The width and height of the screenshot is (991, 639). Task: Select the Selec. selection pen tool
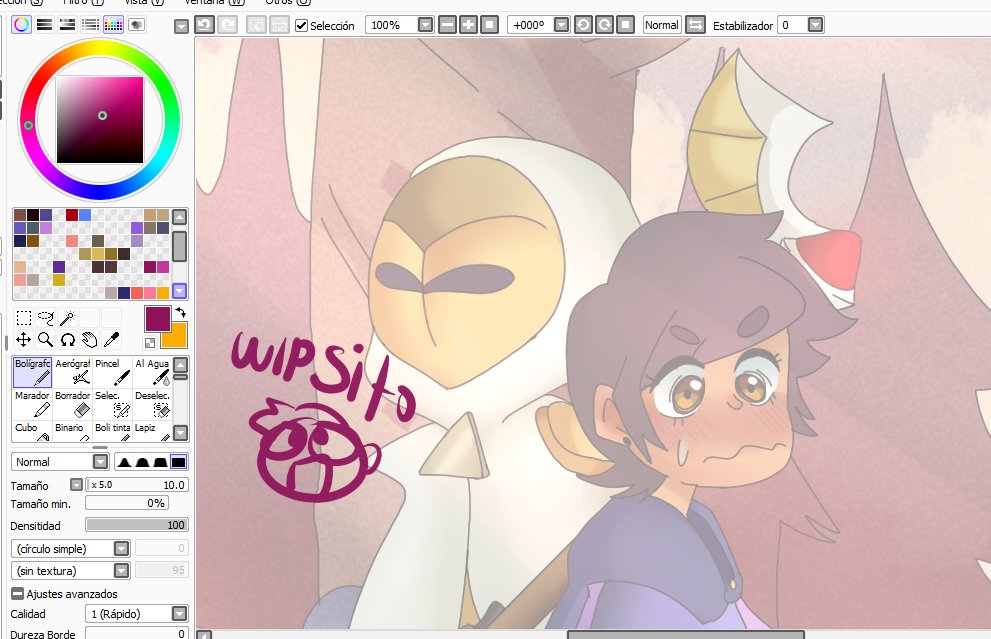tap(112, 404)
